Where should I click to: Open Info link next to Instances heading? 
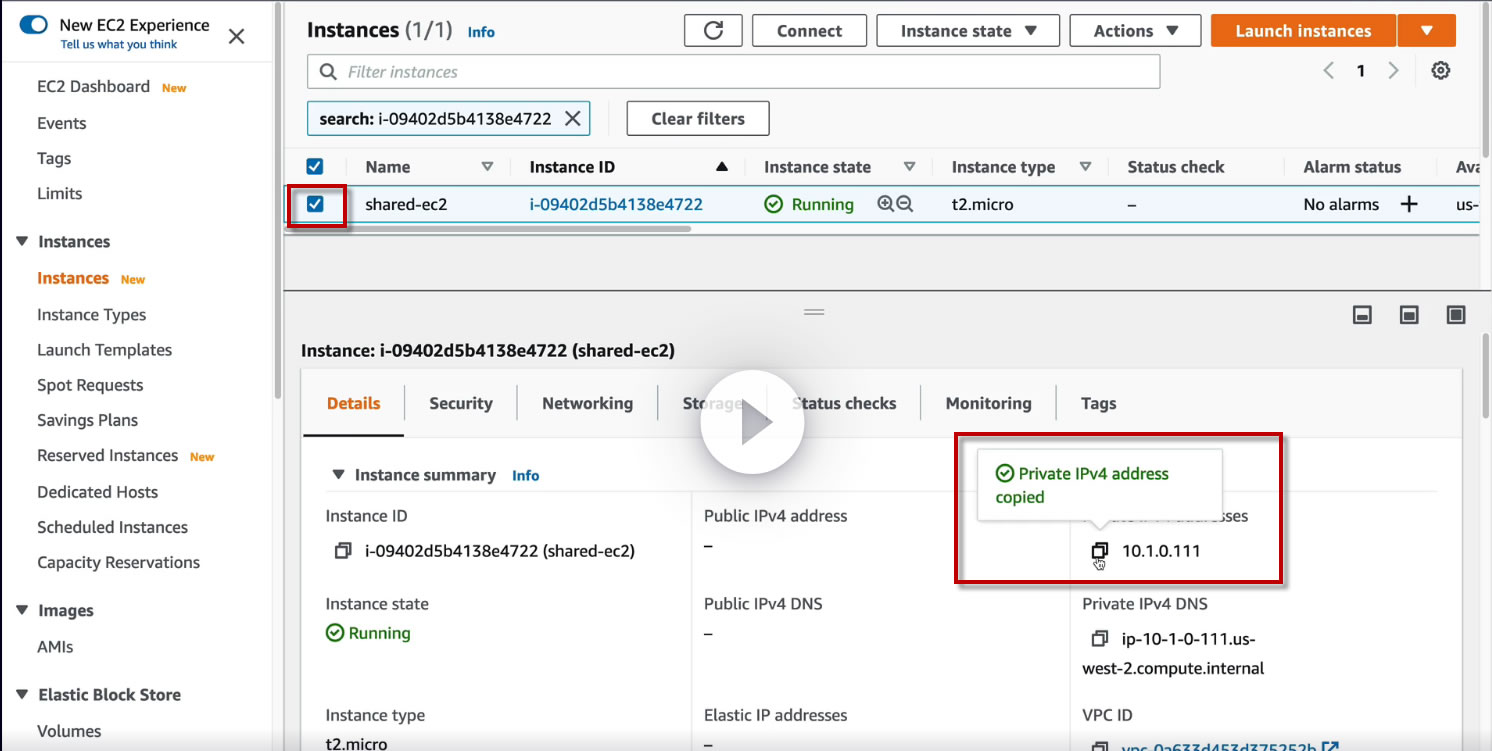point(481,32)
